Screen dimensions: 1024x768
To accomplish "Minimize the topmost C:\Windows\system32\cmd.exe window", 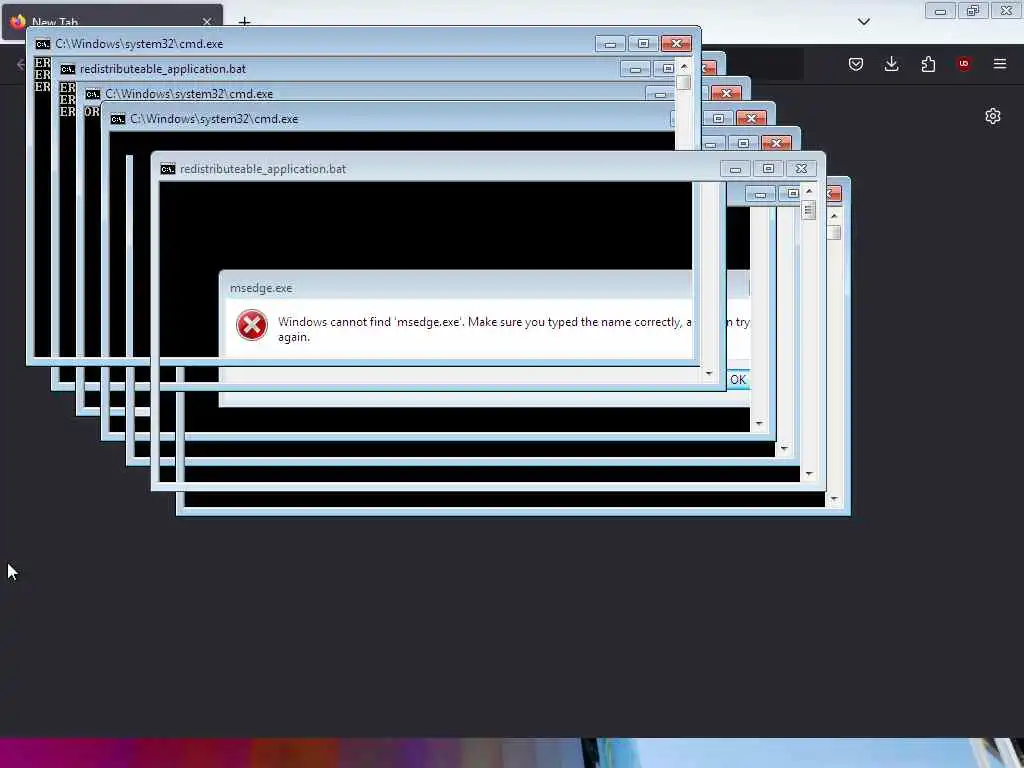I will click(610, 44).
